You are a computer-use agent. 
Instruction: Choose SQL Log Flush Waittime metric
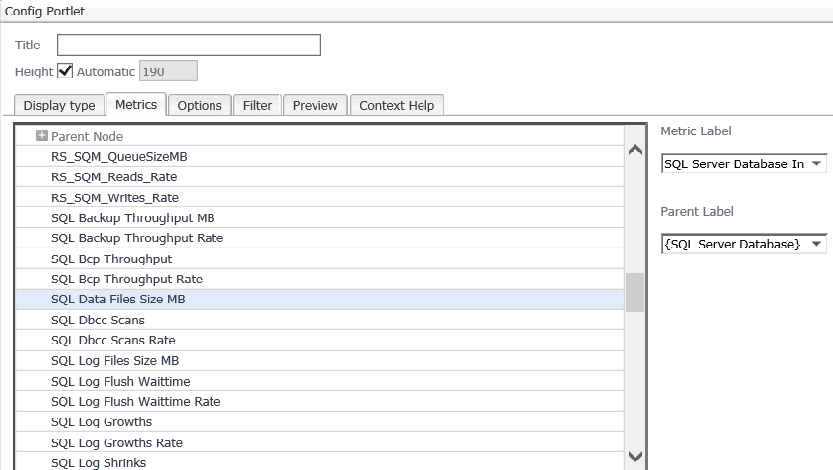pos(120,381)
